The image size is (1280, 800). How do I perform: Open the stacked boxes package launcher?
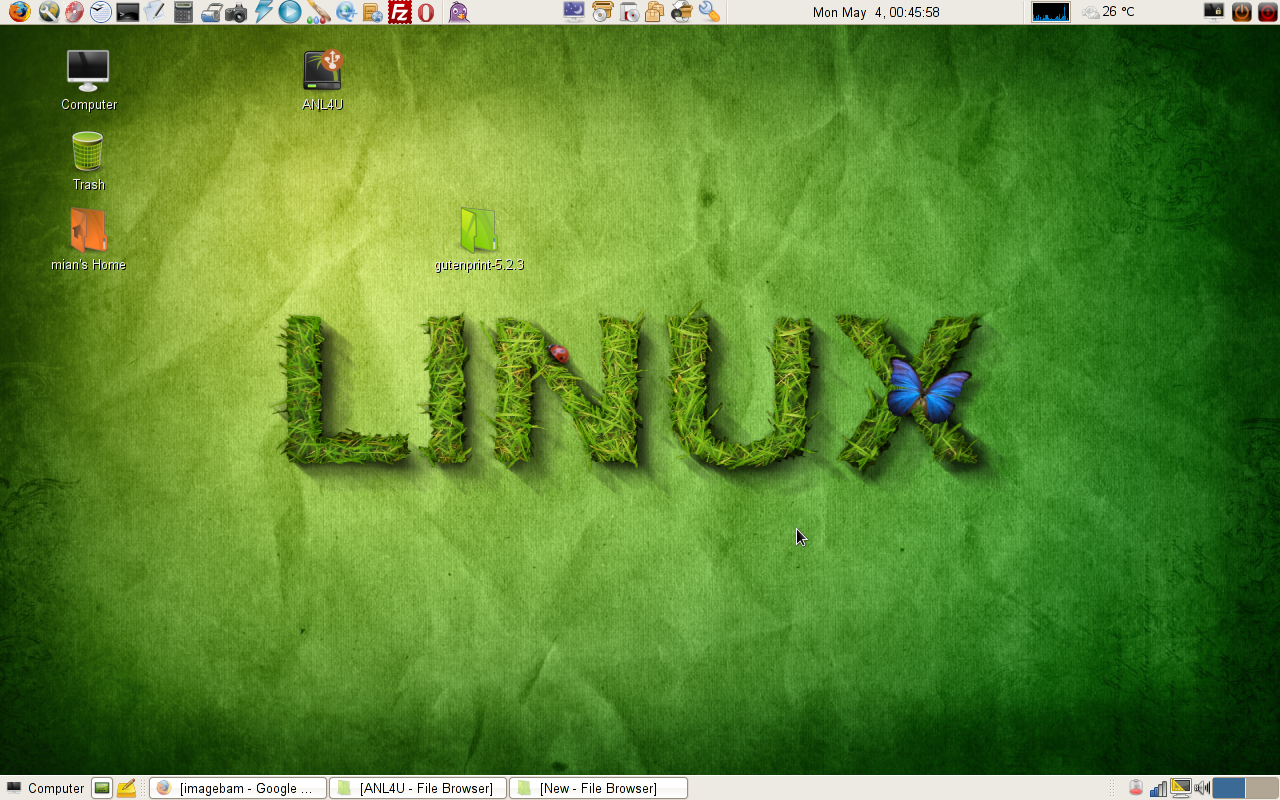(655, 12)
